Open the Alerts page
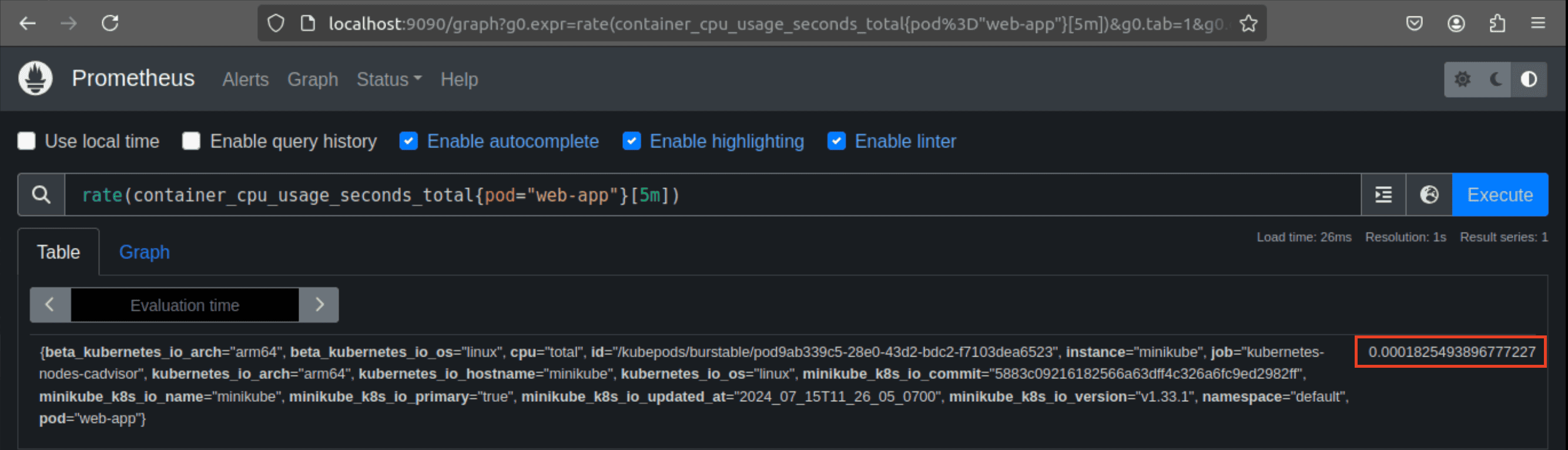Screen dimensions: 1568x450 pyautogui.click(x=245, y=79)
